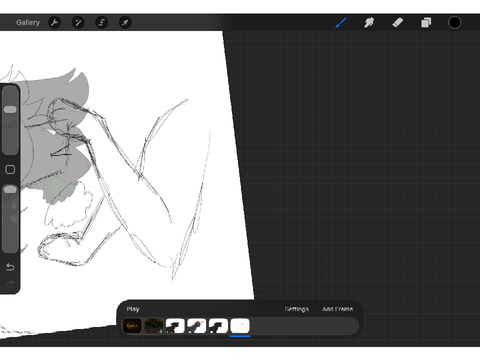Open the Adjustments magic wand menu
This screenshot has width=480, height=360.
coord(78,23)
